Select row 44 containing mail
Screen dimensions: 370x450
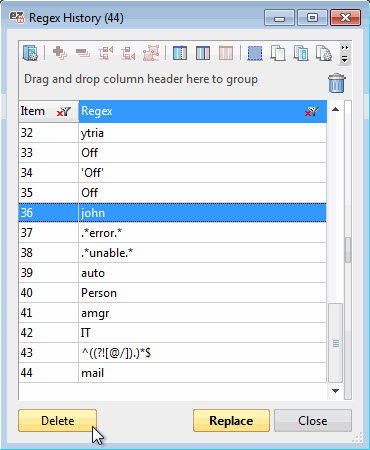click(172, 373)
